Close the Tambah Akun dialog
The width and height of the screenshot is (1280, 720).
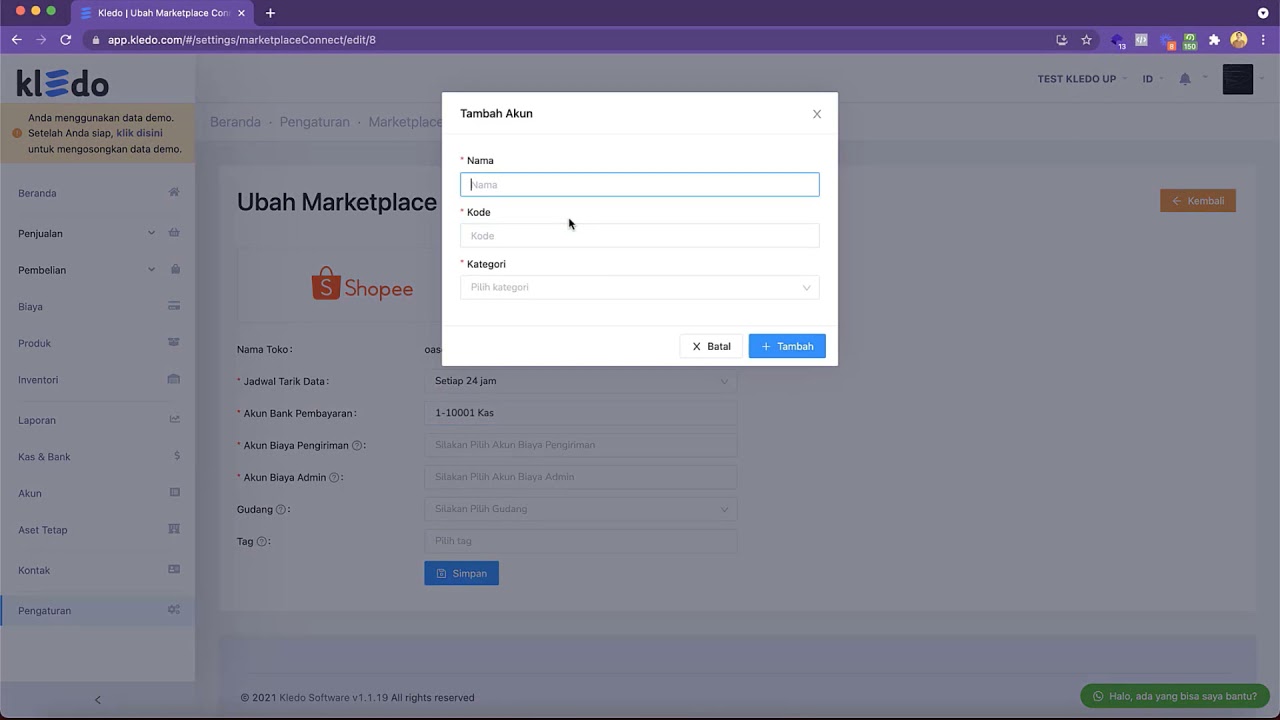point(817,114)
